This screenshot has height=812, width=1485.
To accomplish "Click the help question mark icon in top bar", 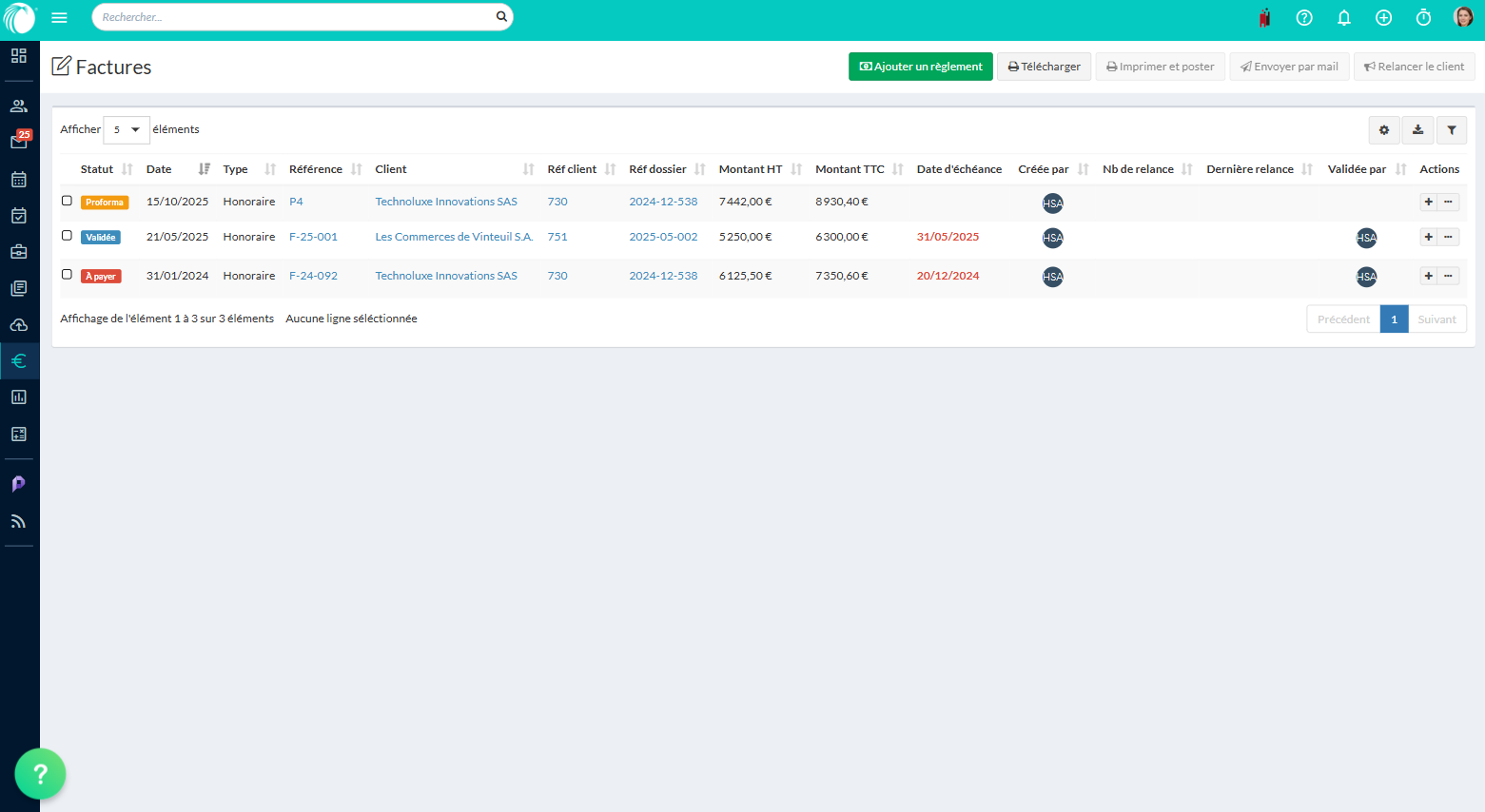I will (1304, 17).
